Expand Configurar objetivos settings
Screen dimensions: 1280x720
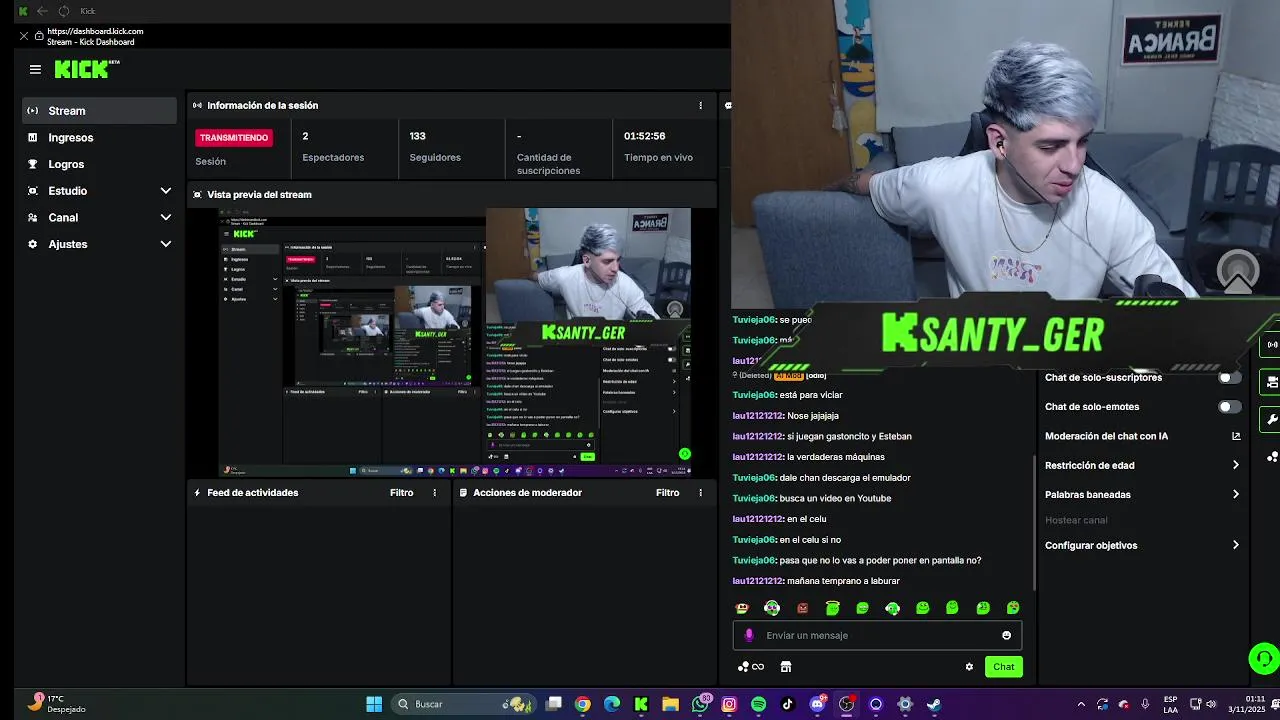[x=1142, y=546]
